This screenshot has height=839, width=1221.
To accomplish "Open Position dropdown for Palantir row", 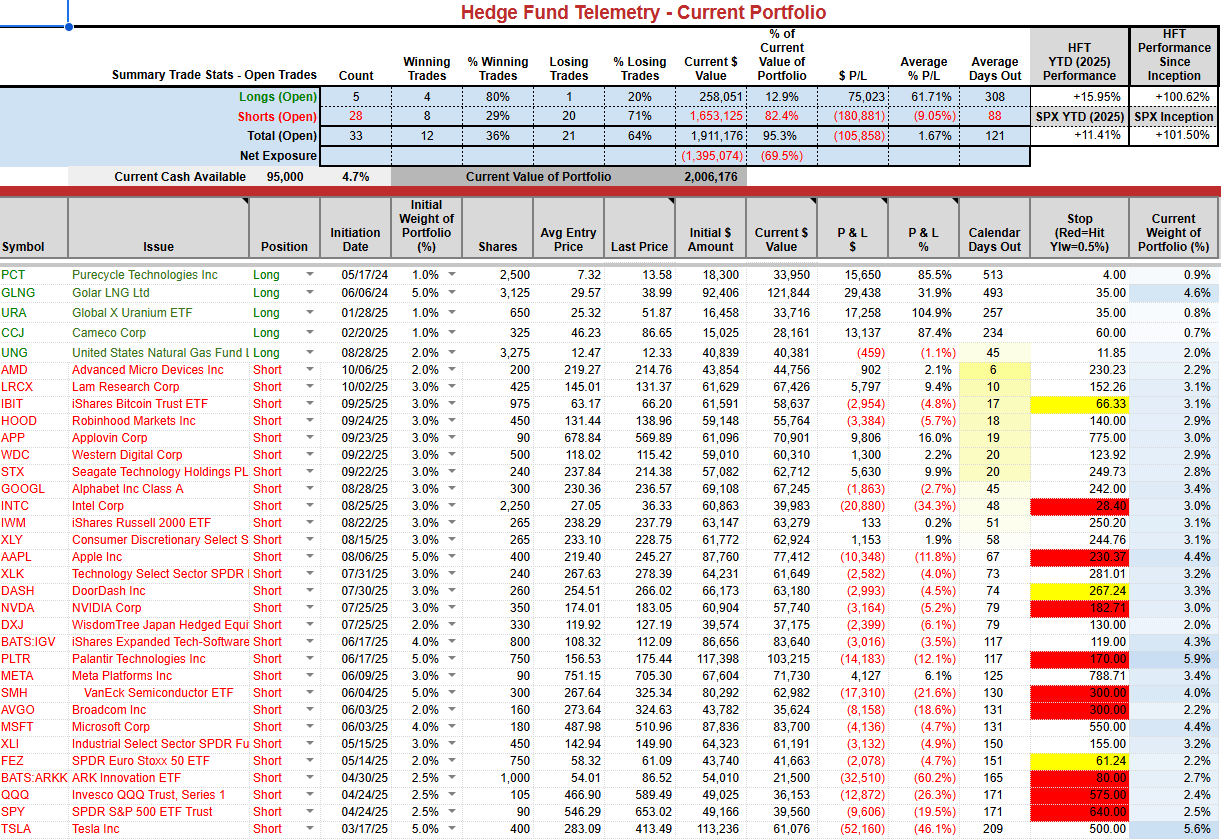I will click(x=309, y=659).
